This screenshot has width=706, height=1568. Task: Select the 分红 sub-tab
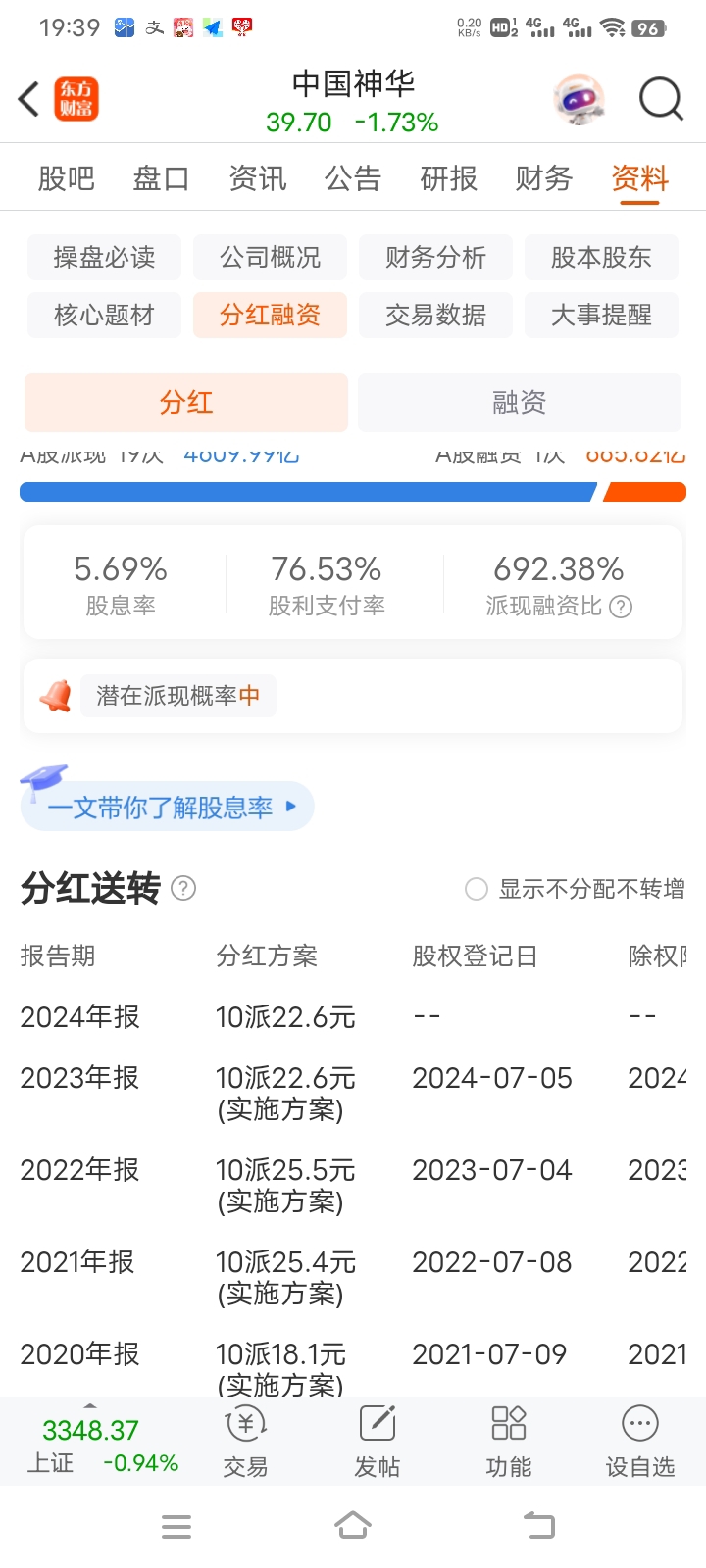pyautogui.click(x=186, y=402)
